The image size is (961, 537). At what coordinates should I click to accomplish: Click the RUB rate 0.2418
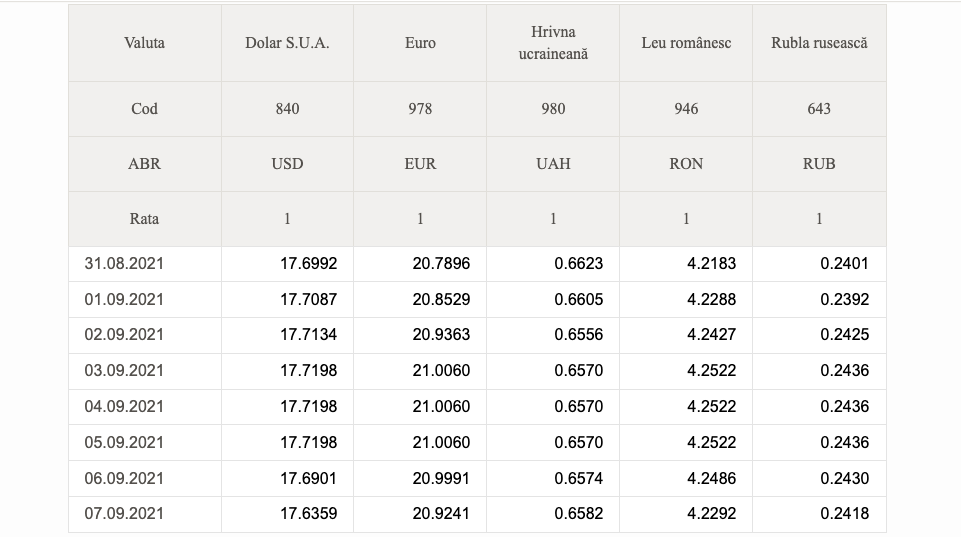[845, 514]
